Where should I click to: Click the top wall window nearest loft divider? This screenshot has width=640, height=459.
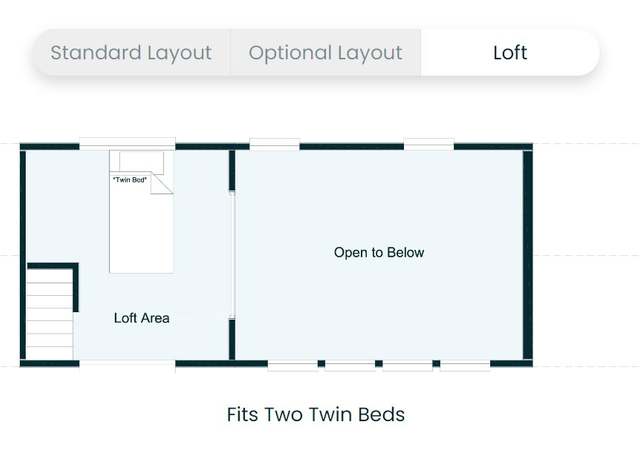274,144
